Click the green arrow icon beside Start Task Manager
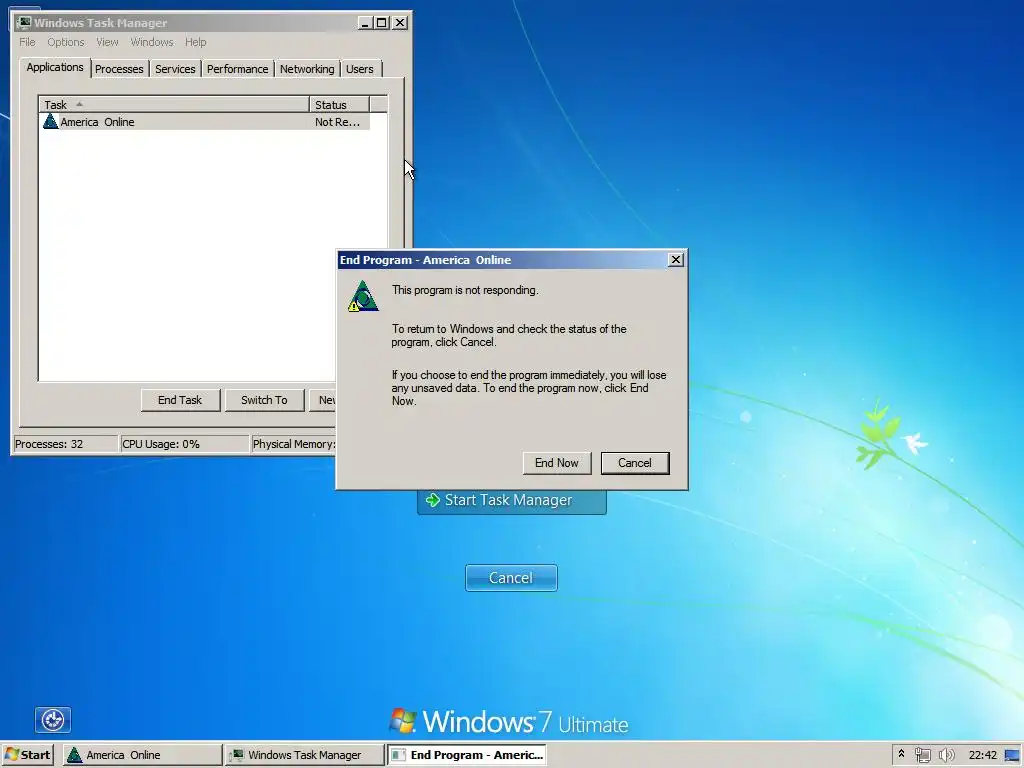Viewport: 1024px width, 768px height. [x=432, y=500]
